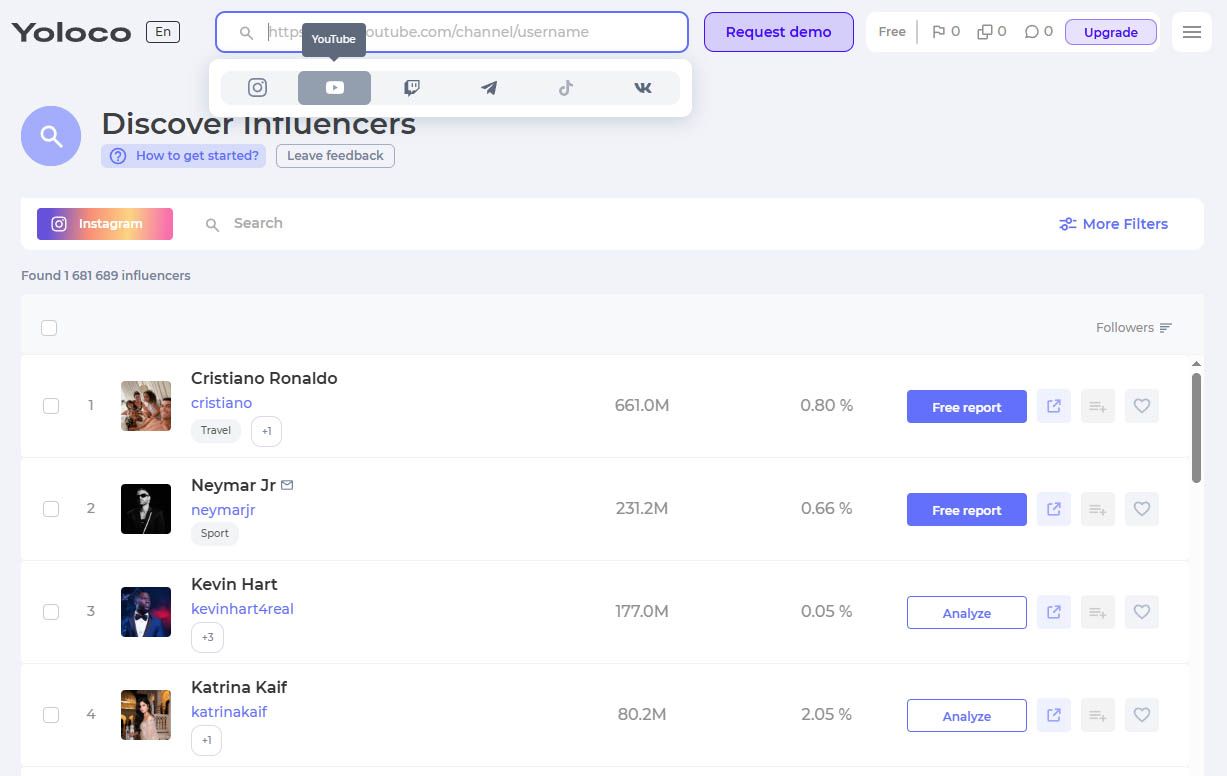Click the flag counter icon in header
Viewport: 1227px width, 776px height.
[x=938, y=32]
